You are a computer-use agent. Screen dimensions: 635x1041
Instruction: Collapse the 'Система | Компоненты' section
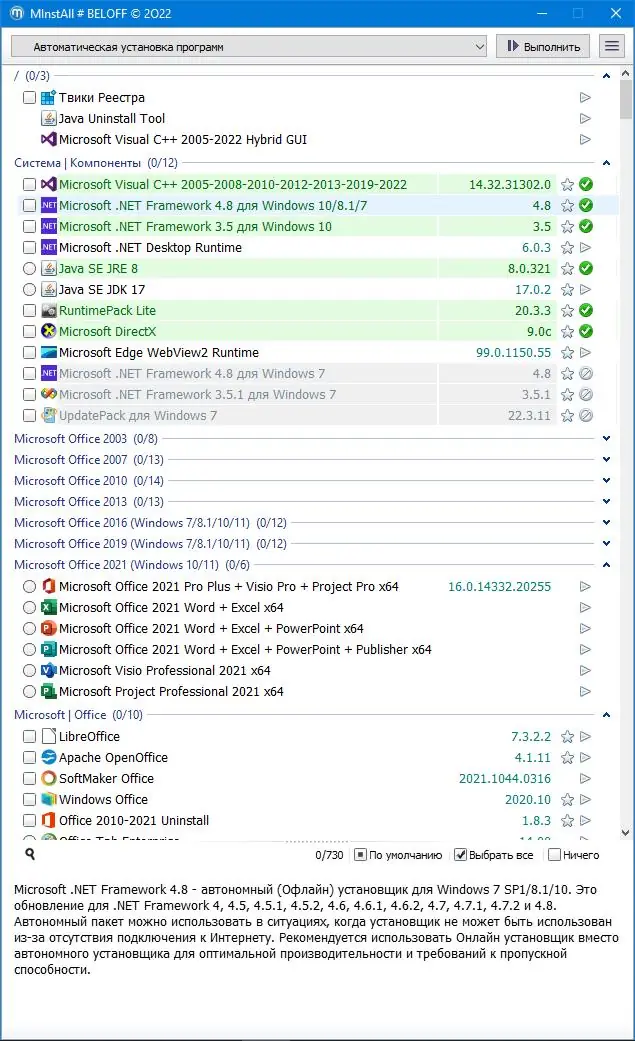tap(606, 163)
